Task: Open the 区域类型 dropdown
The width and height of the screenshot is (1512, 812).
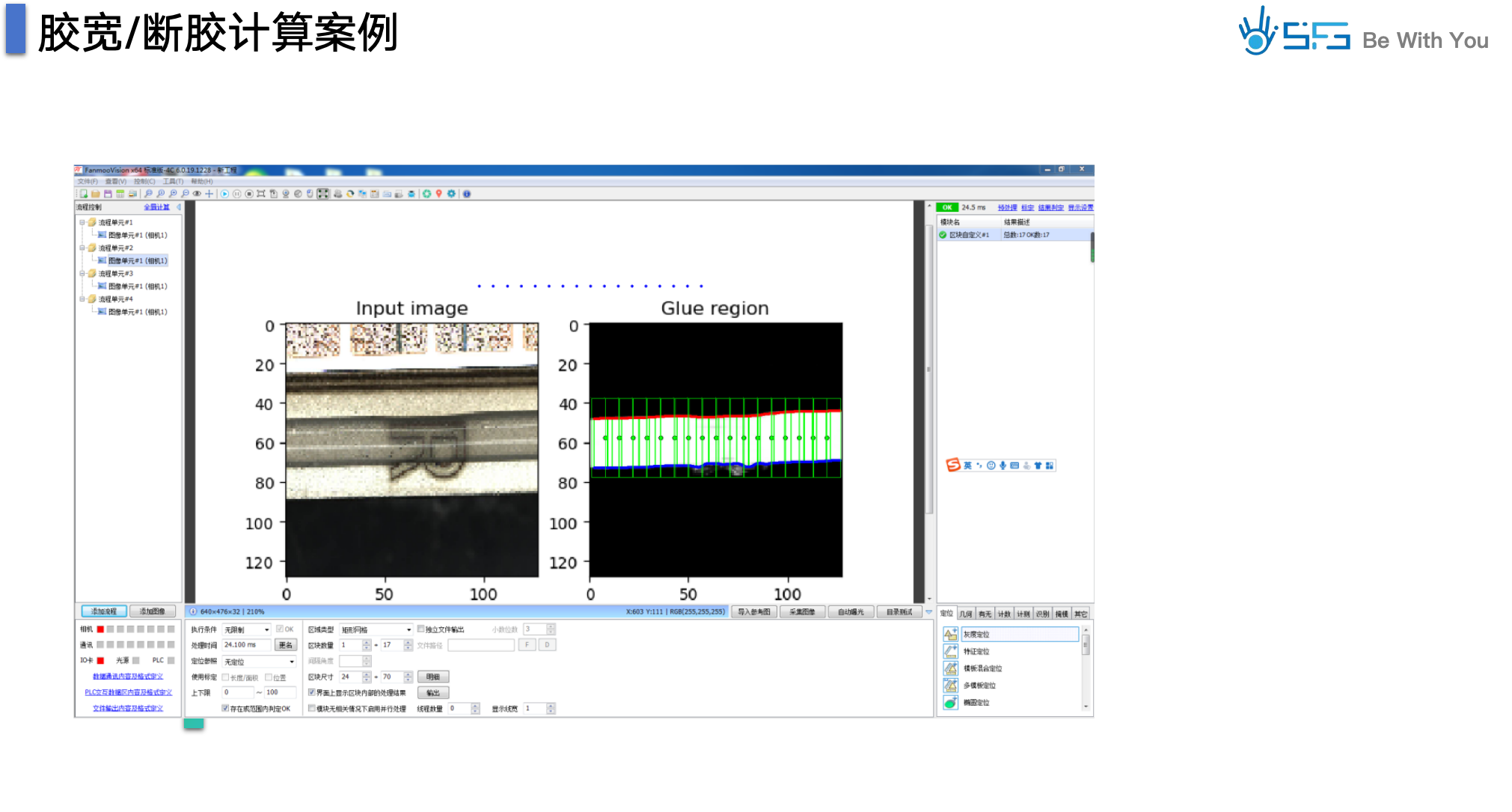Action: [x=408, y=630]
